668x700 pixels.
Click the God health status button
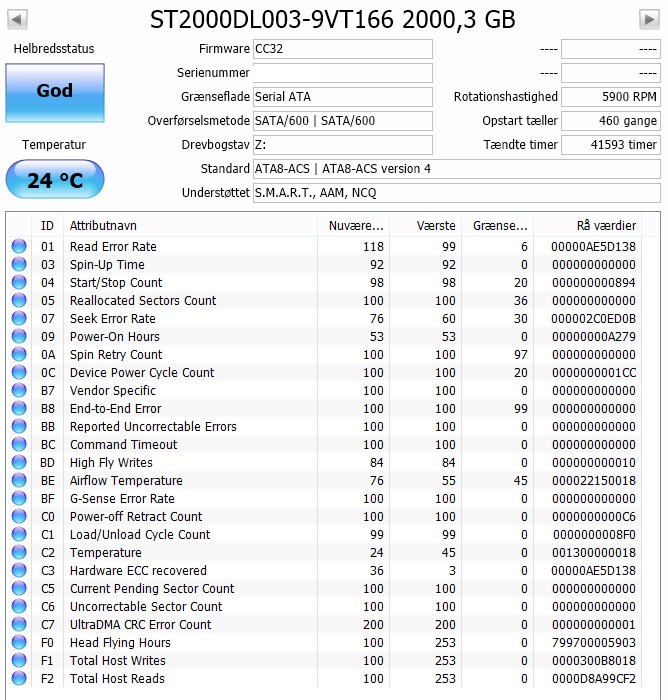point(54,91)
